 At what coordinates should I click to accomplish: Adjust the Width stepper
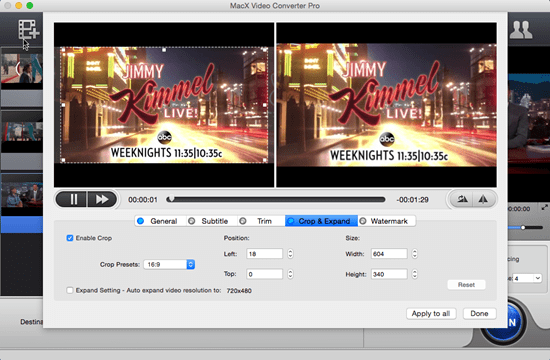point(415,254)
